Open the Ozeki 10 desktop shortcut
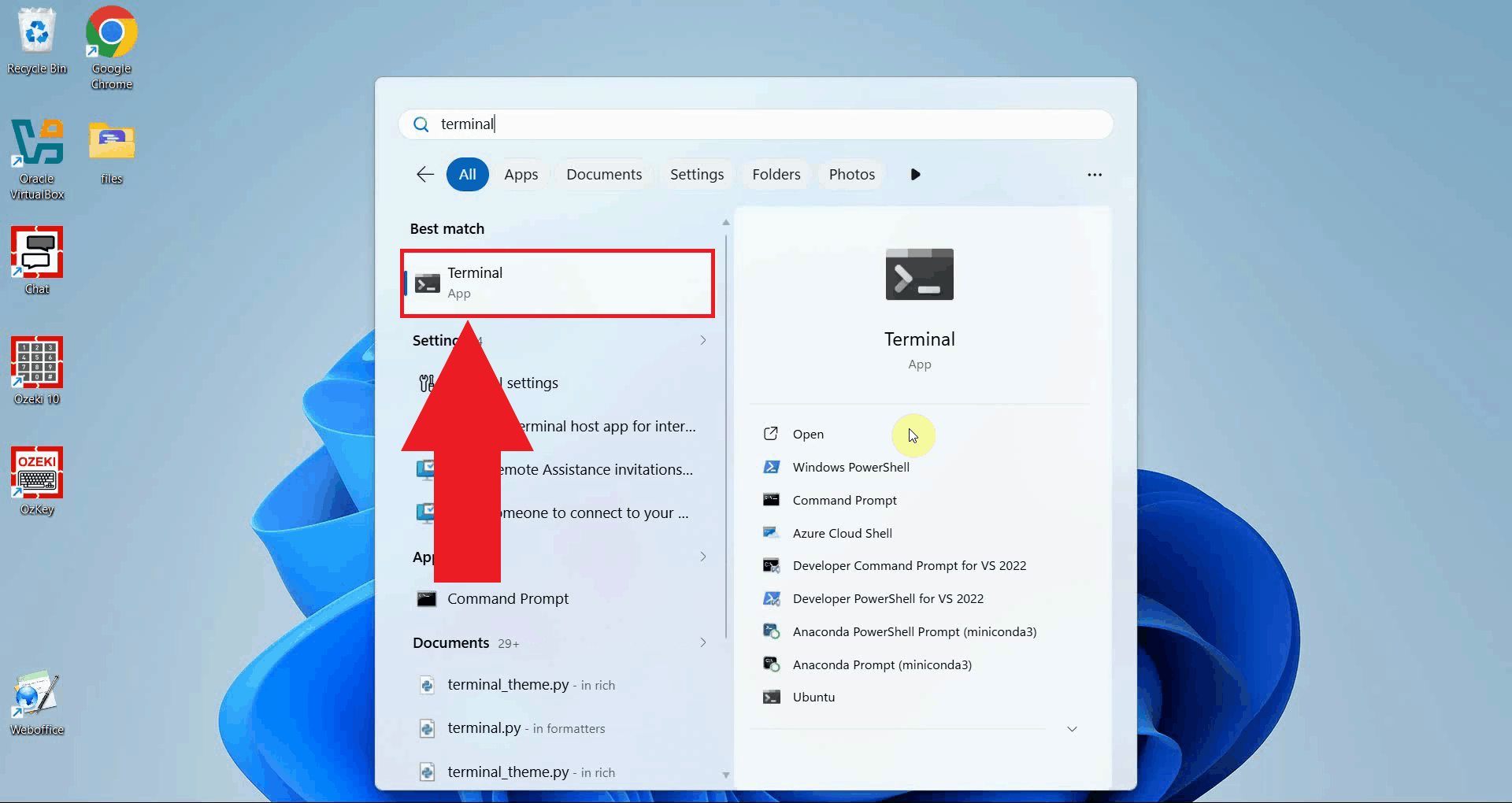The height and width of the screenshot is (803, 1512). click(37, 371)
